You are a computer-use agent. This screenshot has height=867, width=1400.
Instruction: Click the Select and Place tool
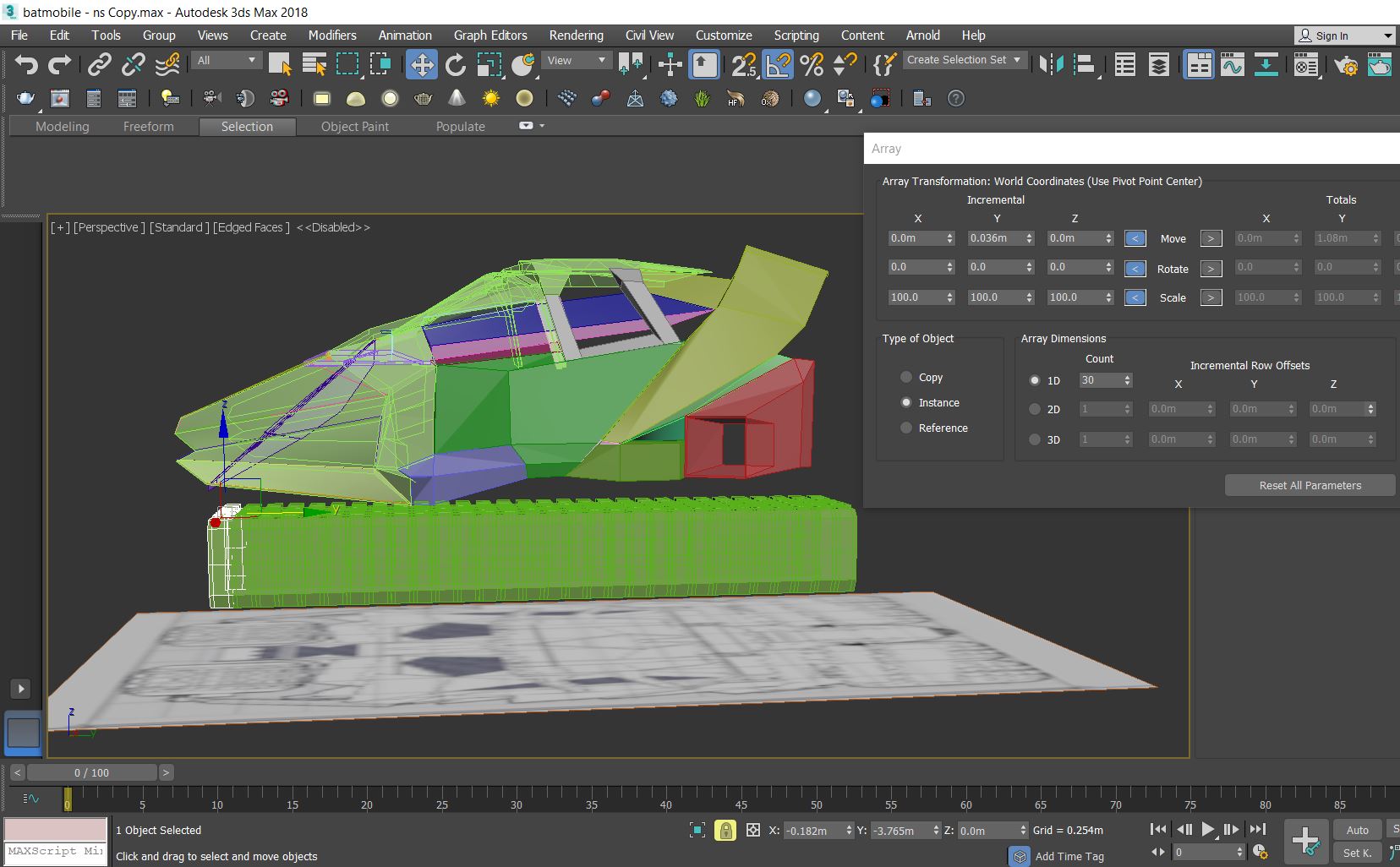(x=523, y=64)
